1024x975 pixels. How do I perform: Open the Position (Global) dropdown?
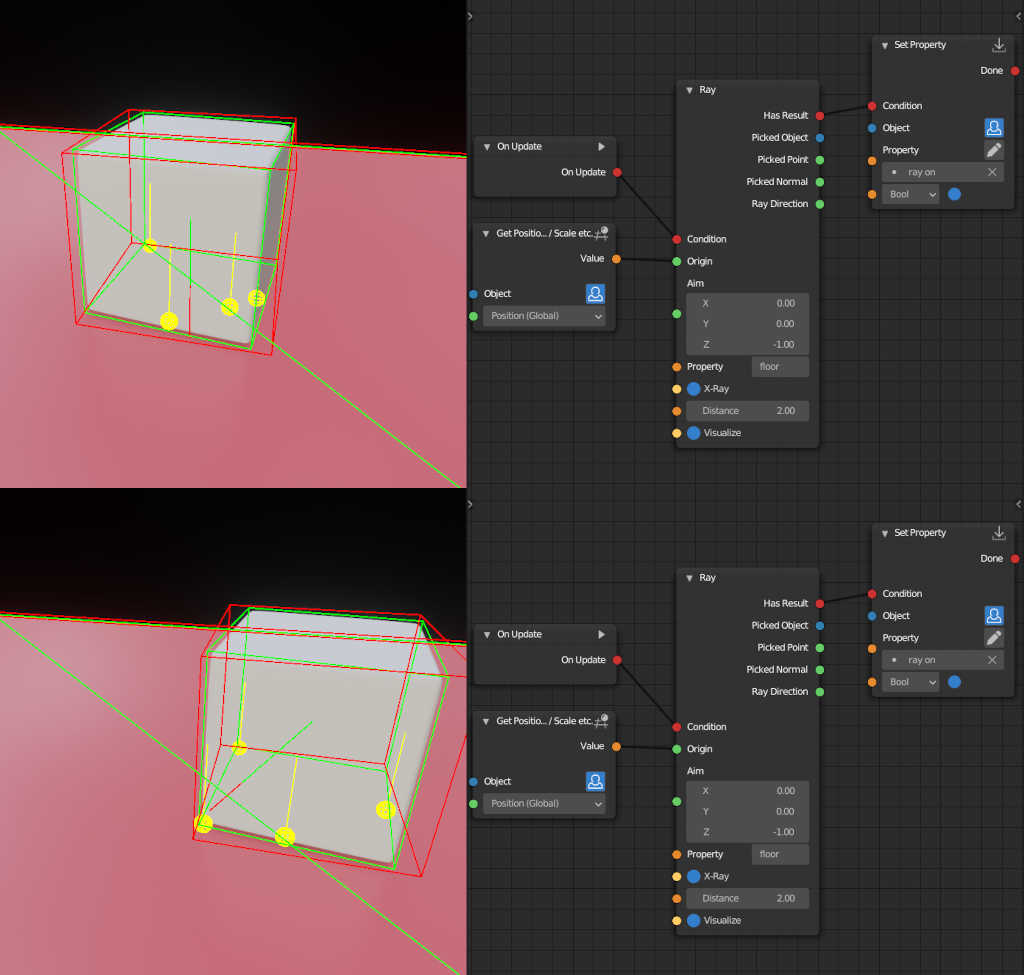[x=544, y=315]
